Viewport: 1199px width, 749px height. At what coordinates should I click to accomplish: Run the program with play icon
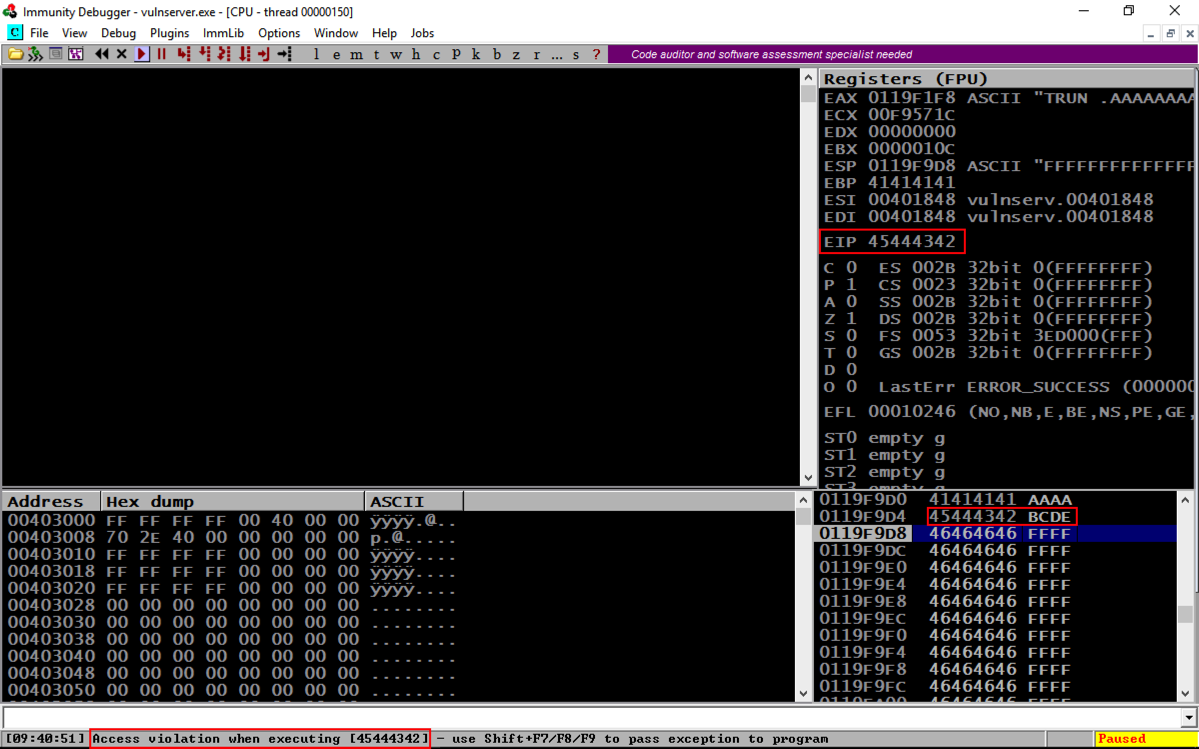click(x=141, y=54)
